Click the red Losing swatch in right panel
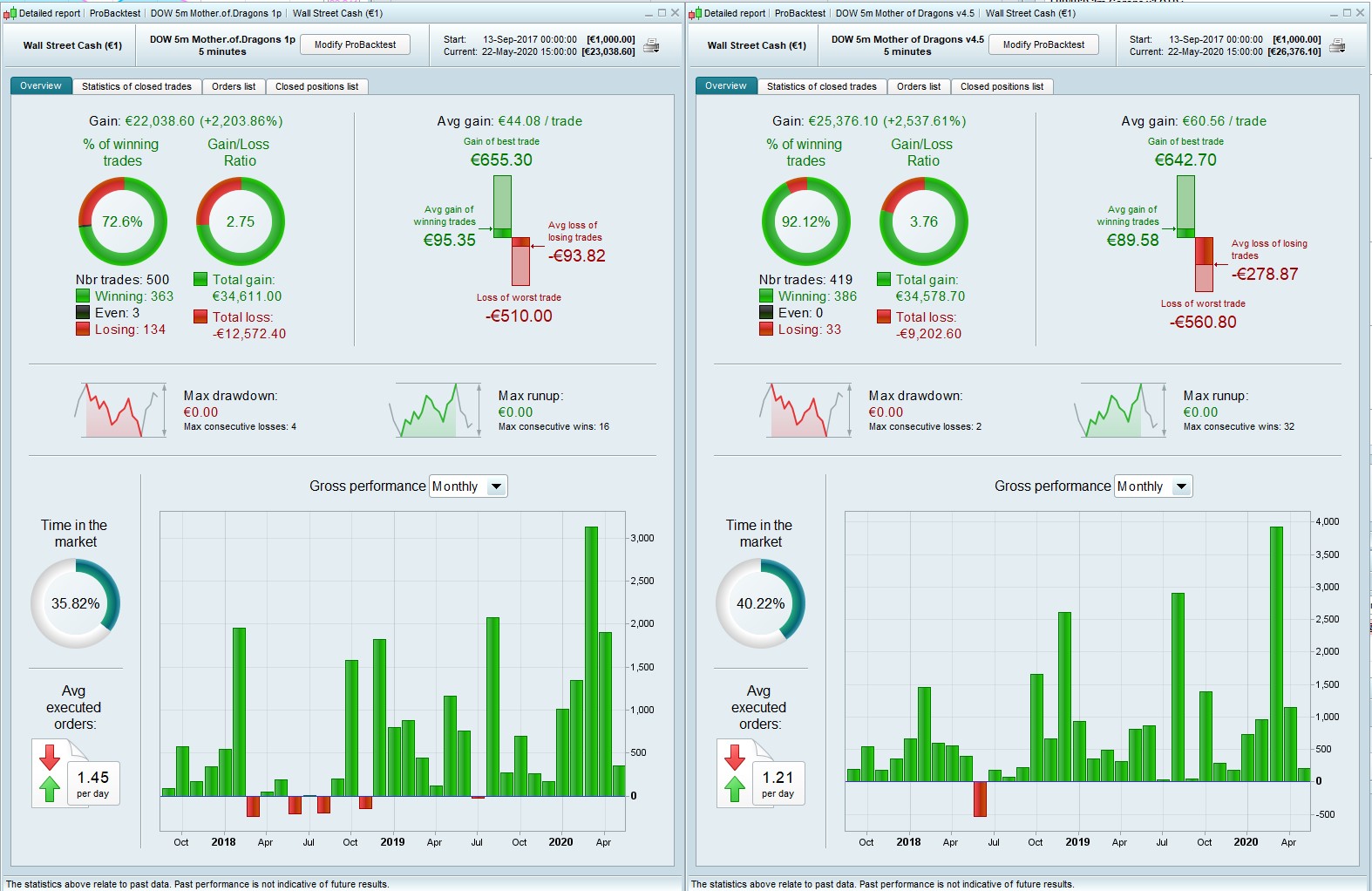 [x=766, y=329]
